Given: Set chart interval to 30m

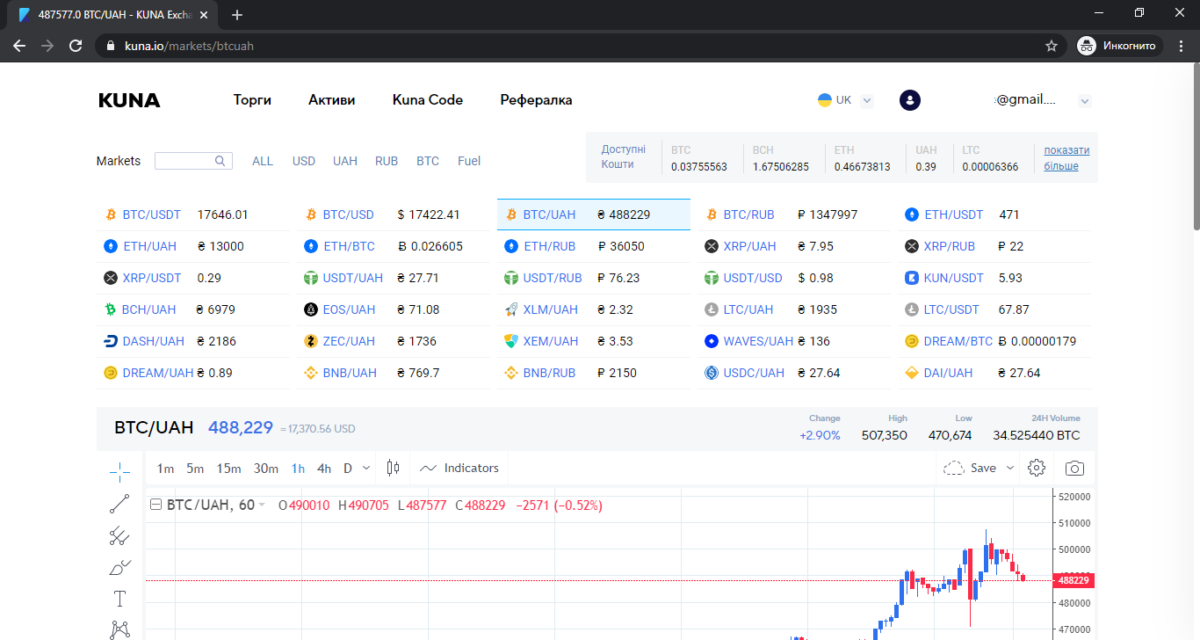Looking at the screenshot, I should click(x=266, y=468).
